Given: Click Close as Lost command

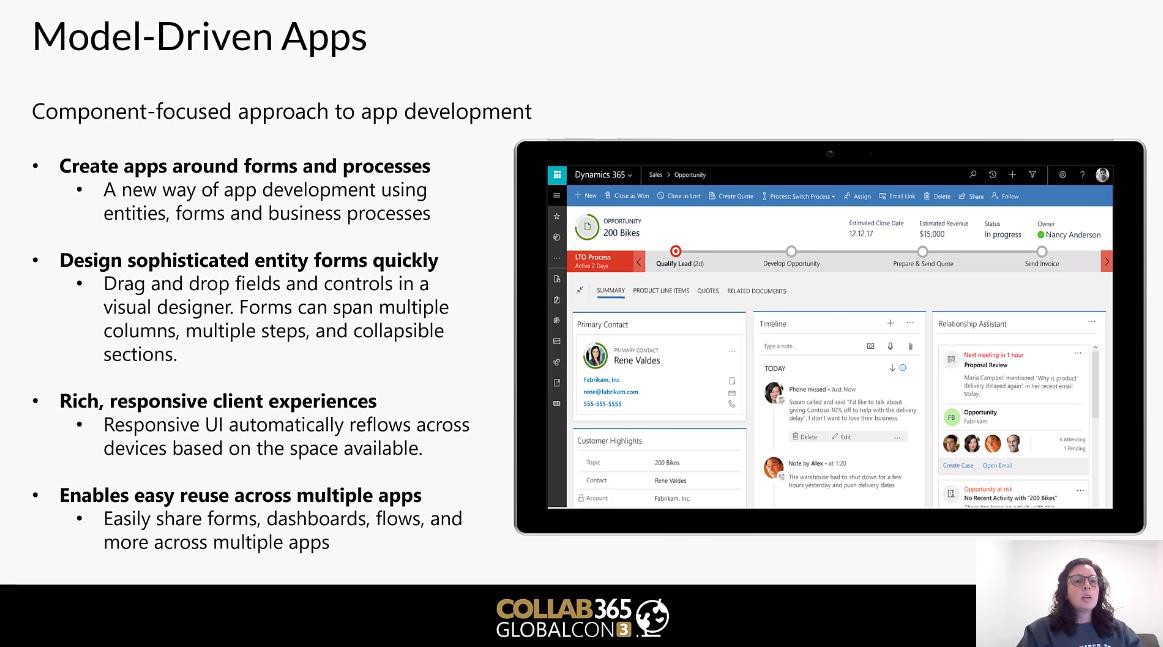Looking at the screenshot, I should [x=679, y=196].
